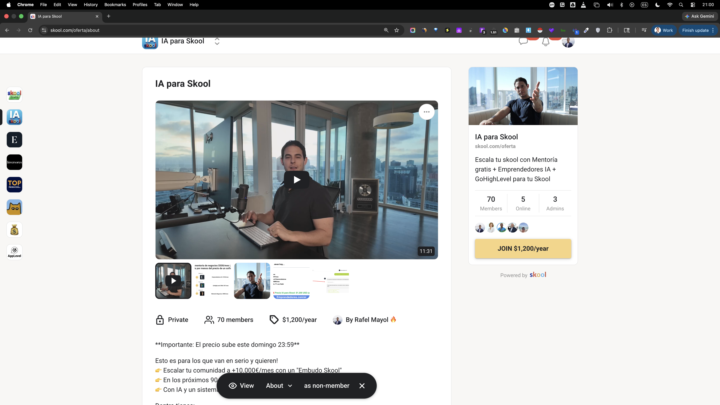Open the money bag community icon in sidebar
Viewport: 720px width, 405px height.
14,230
